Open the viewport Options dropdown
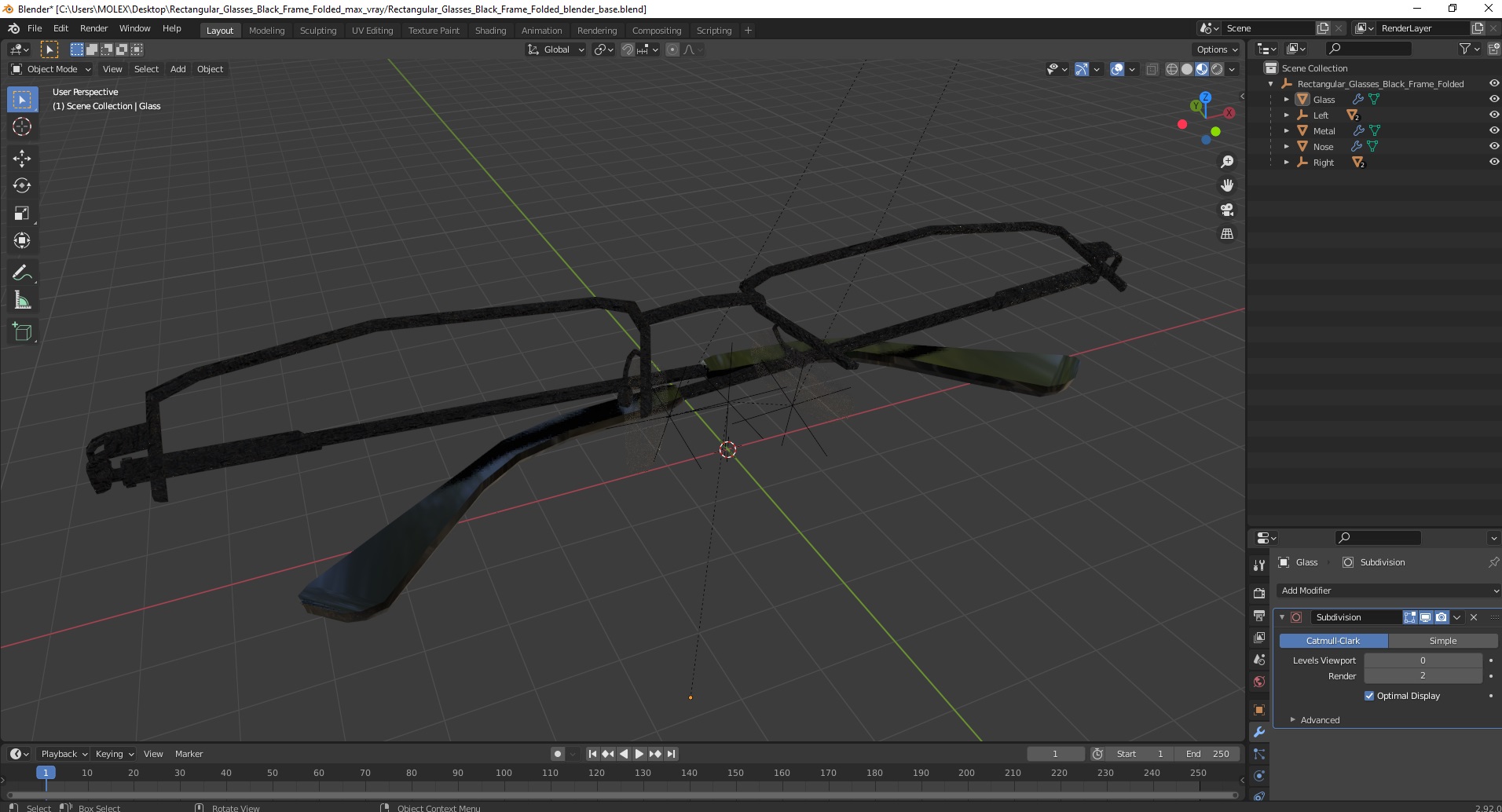Screen dimensions: 1502x812 tap(1217, 49)
